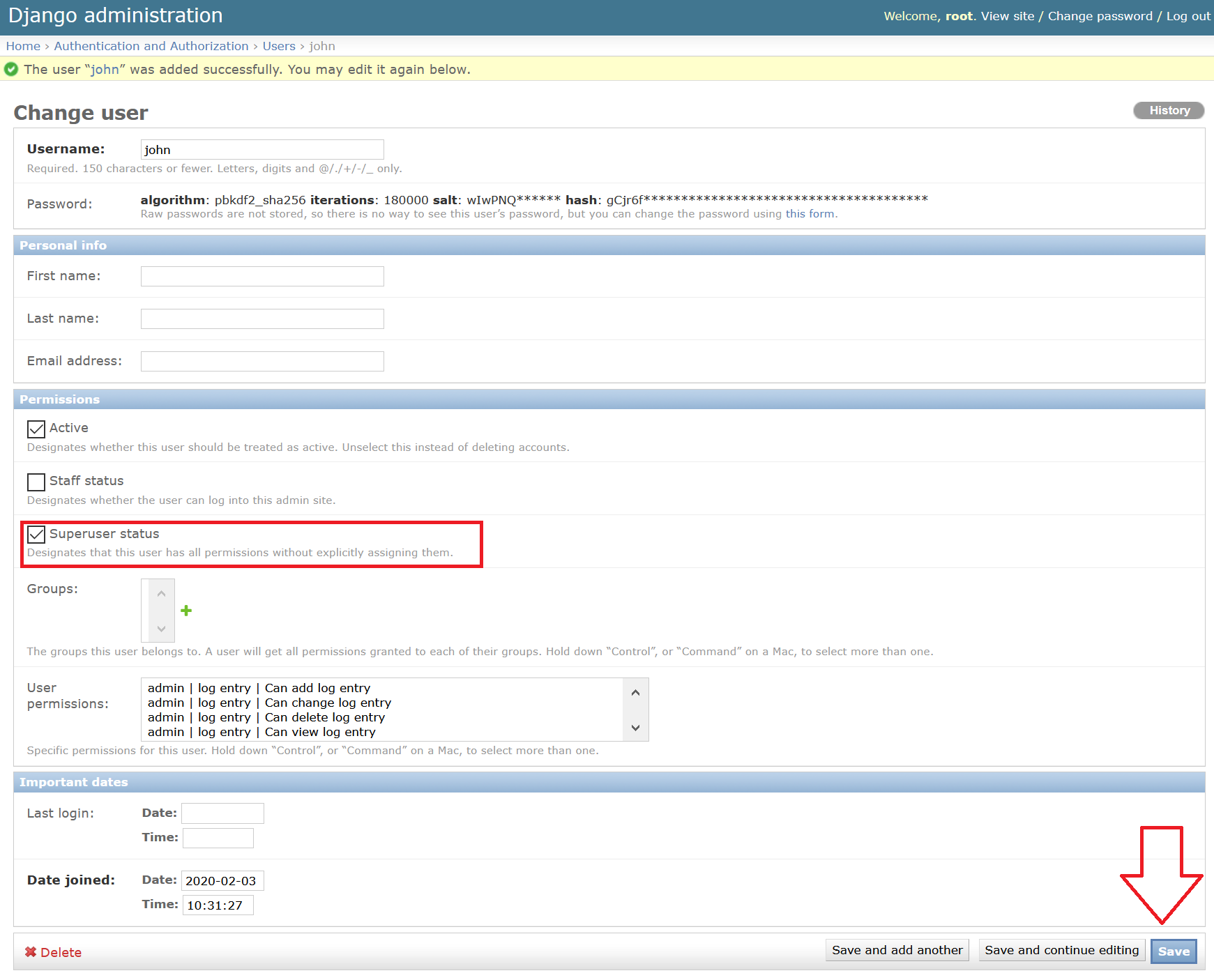Click the Save button
The height and width of the screenshot is (980, 1214).
point(1174,951)
